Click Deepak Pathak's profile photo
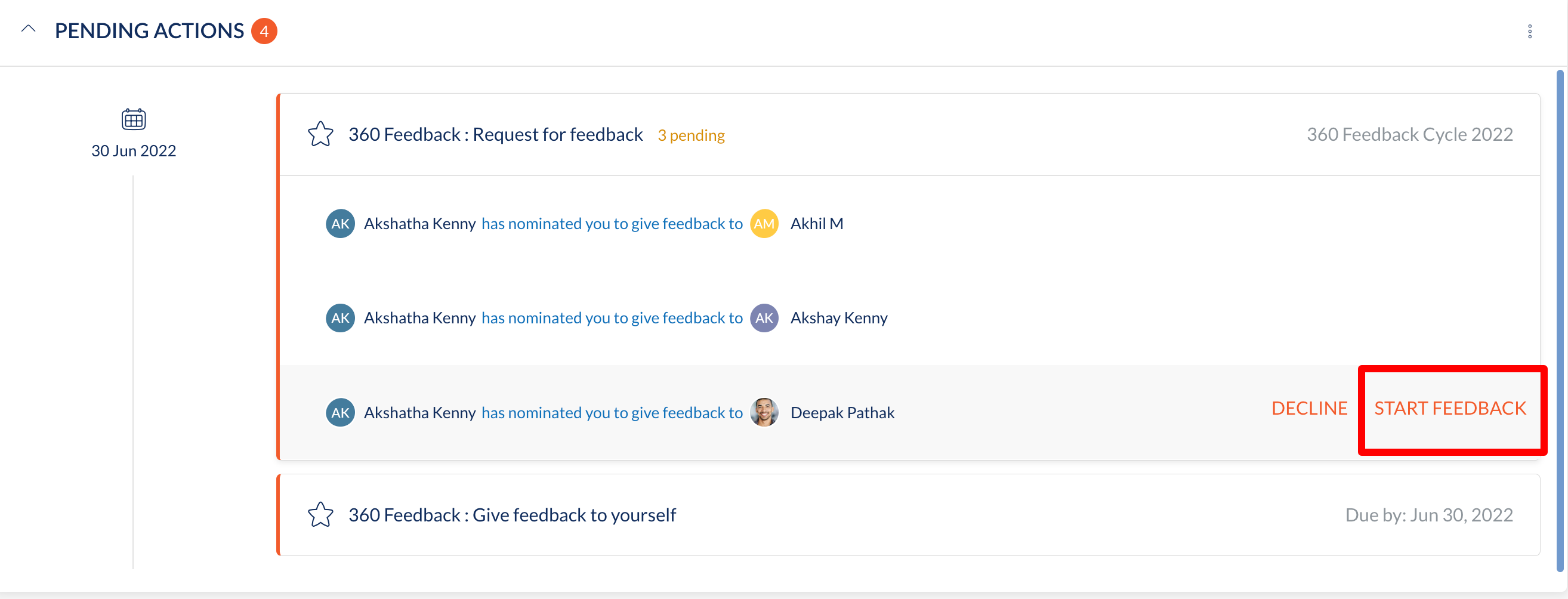Screen dimensions: 1568x599 764,412
